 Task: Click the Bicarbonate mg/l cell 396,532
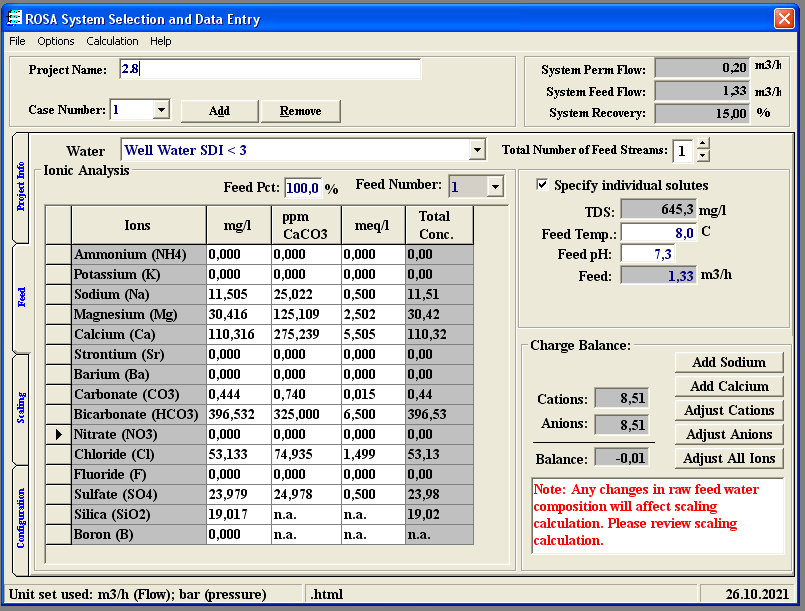(x=239, y=414)
